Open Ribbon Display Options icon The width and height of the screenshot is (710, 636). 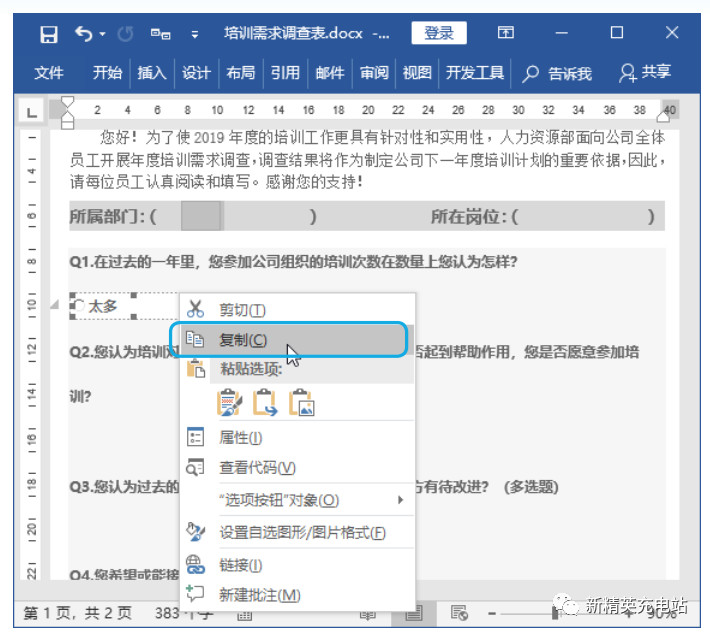pyautogui.click(x=505, y=33)
